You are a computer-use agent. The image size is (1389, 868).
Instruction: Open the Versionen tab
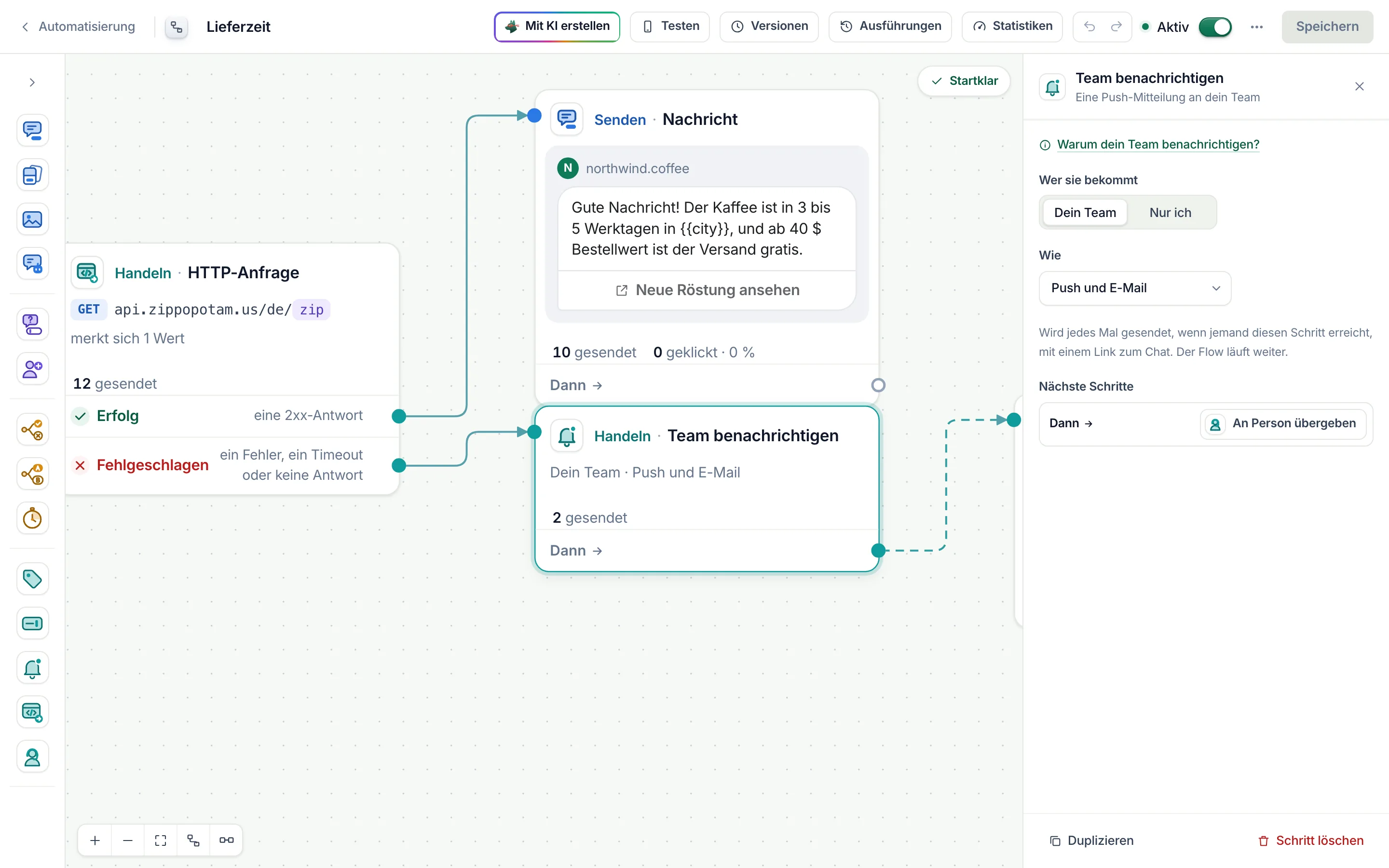(769, 27)
